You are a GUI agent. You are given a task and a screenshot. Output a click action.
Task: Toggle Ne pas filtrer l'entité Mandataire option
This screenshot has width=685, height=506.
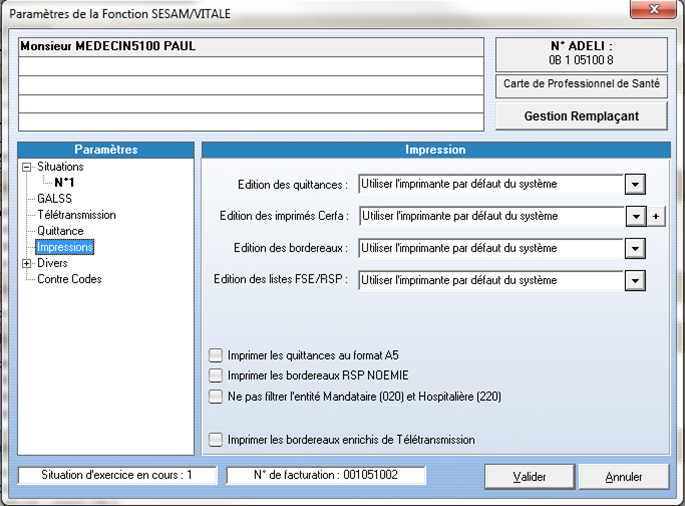(x=216, y=396)
